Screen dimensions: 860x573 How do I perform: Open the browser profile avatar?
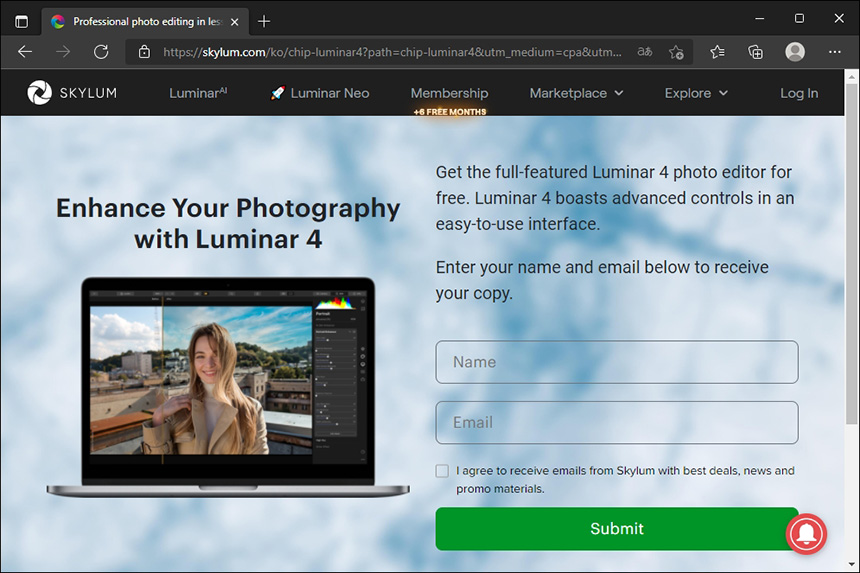coord(795,52)
